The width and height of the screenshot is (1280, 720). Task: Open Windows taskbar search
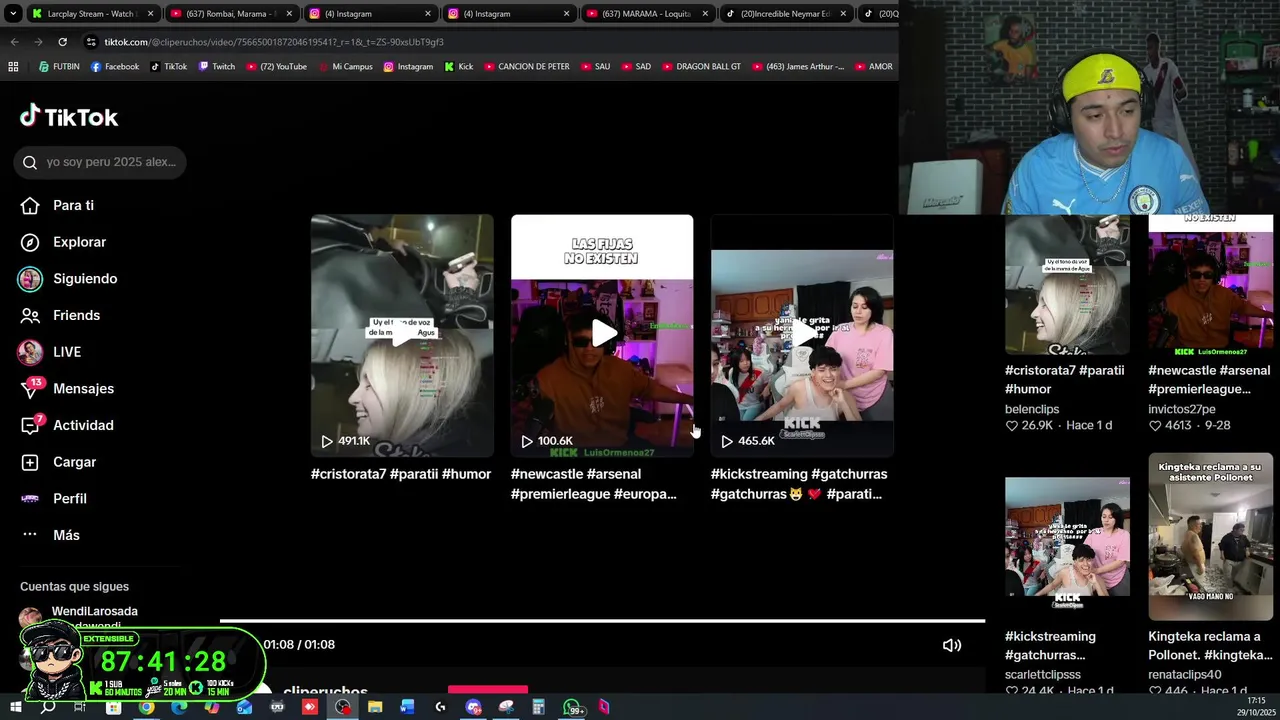pyautogui.click(x=48, y=707)
